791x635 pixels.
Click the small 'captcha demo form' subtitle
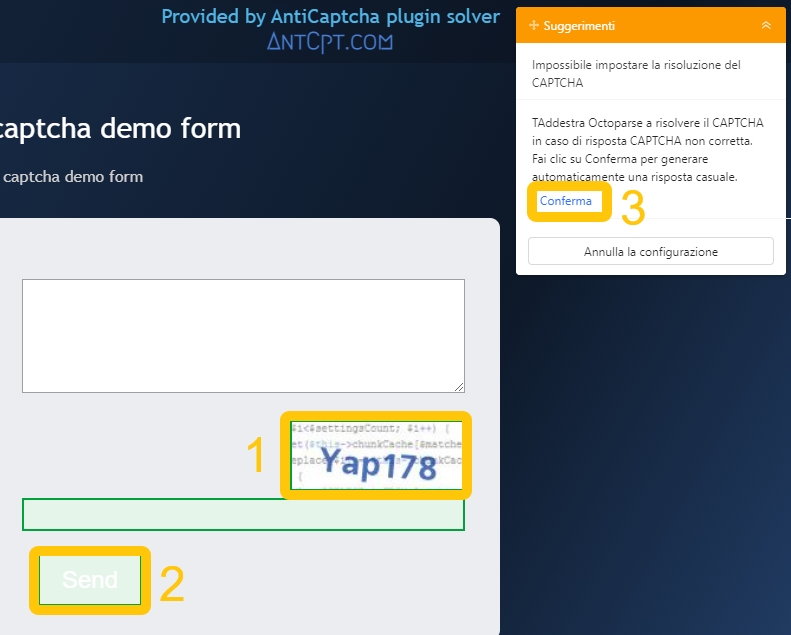(73, 177)
